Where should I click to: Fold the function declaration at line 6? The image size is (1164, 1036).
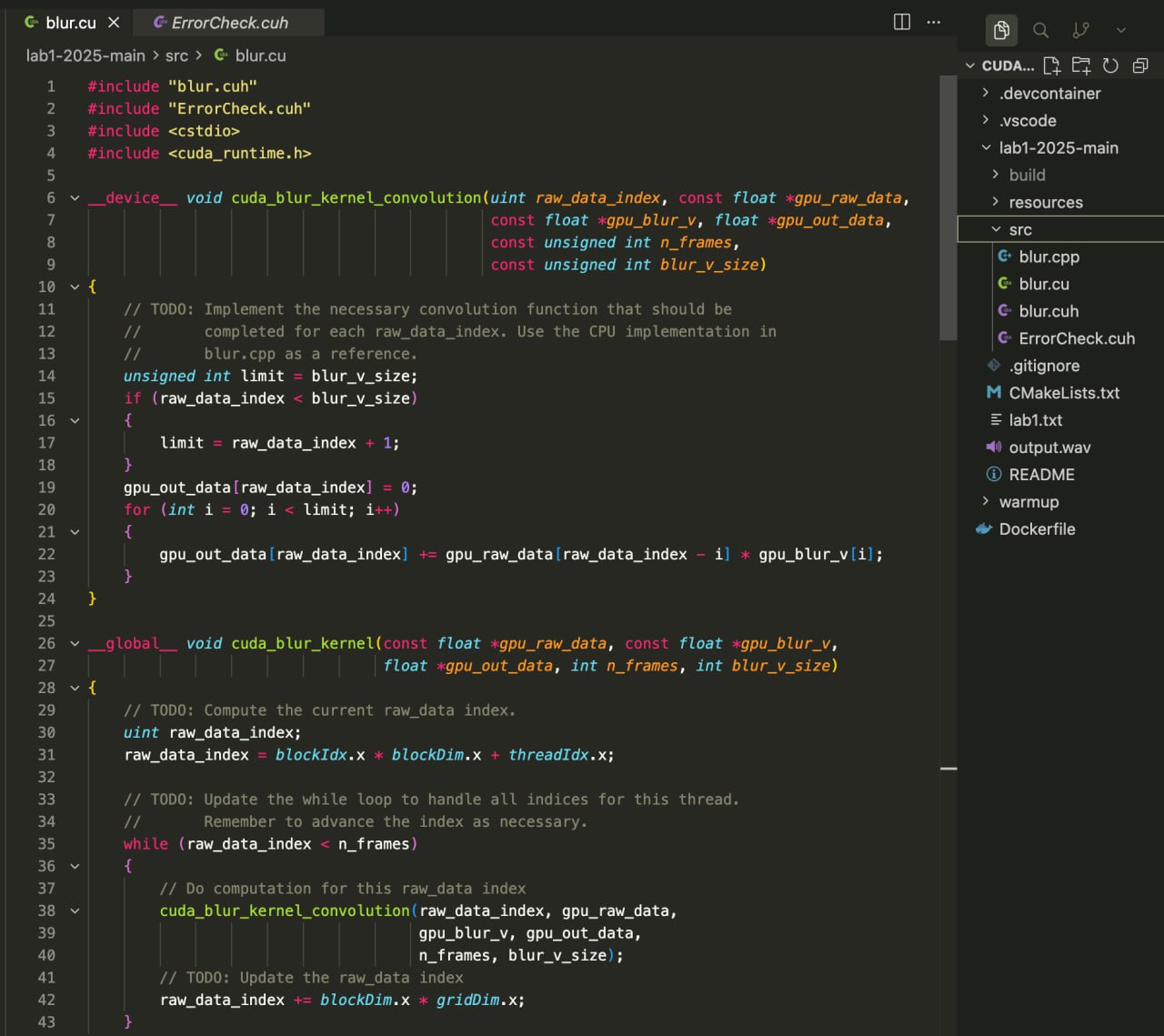point(75,198)
